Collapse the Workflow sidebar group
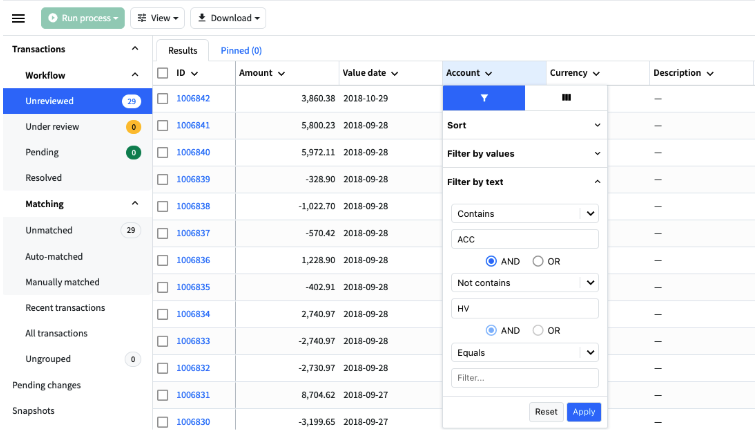This screenshot has width=755, height=440. [x=135, y=75]
